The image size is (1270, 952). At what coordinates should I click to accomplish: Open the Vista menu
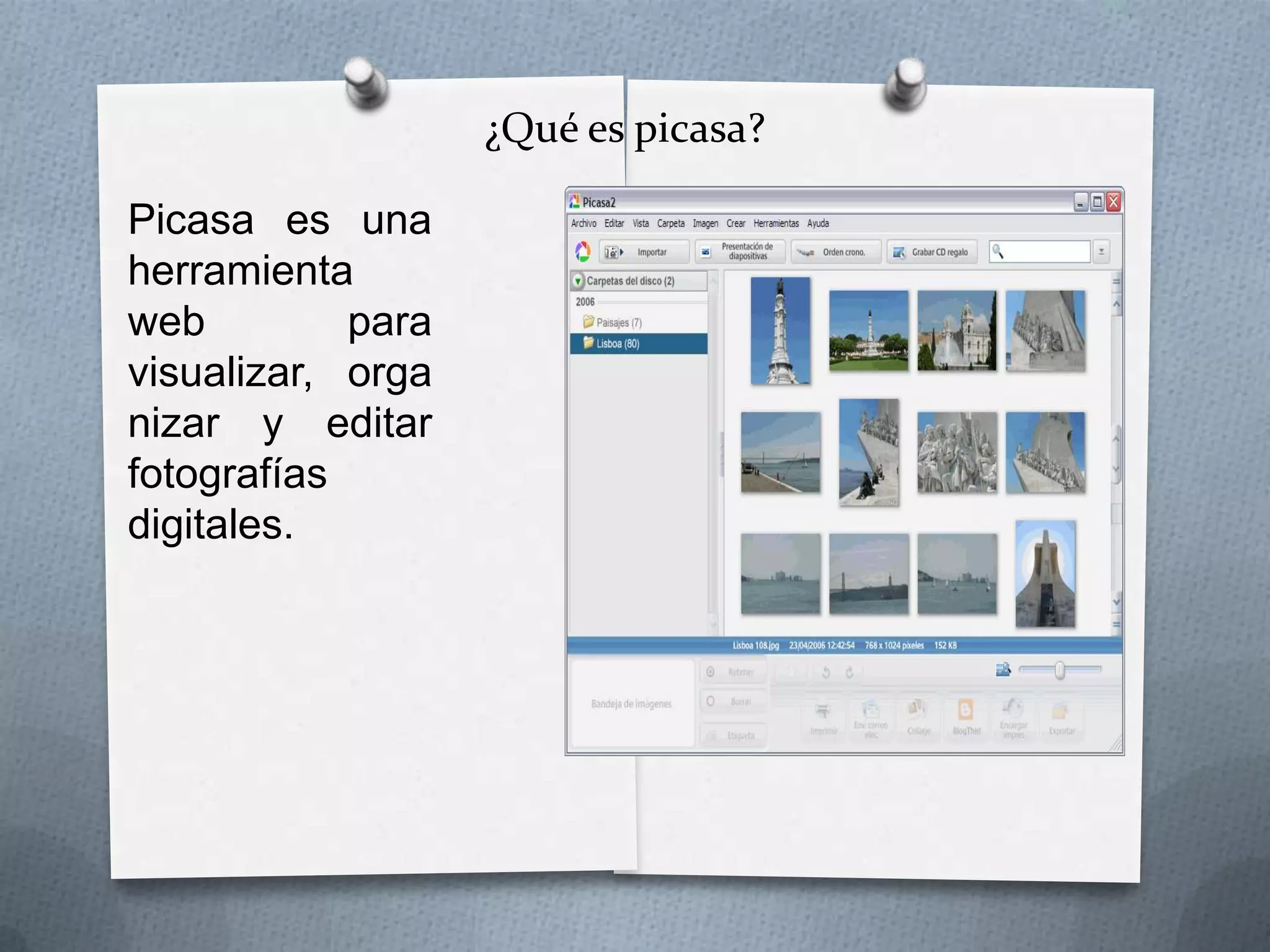coord(641,223)
